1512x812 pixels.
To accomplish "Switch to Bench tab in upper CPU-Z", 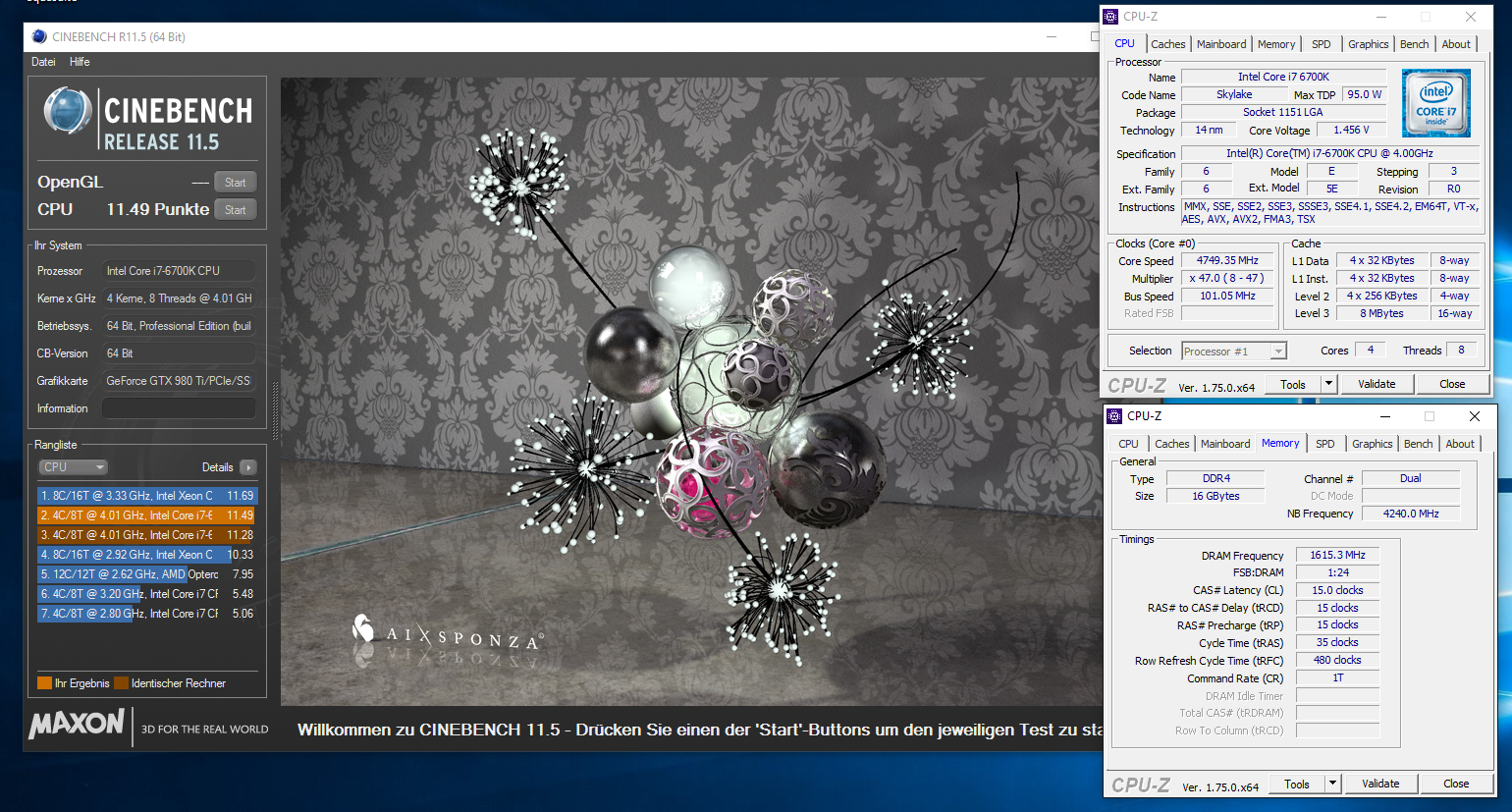I will (1414, 44).
